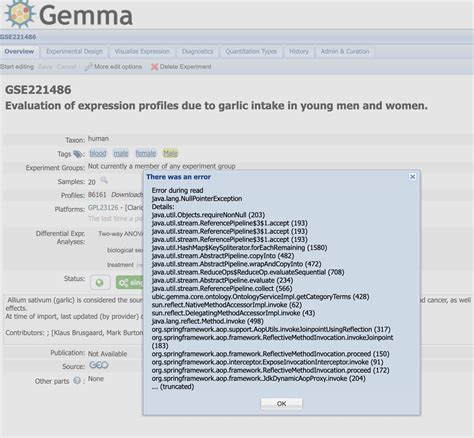Open the highlighted Male tag
Screen dimensions: 474x438
pyautogui.click(x=170, y=153)
